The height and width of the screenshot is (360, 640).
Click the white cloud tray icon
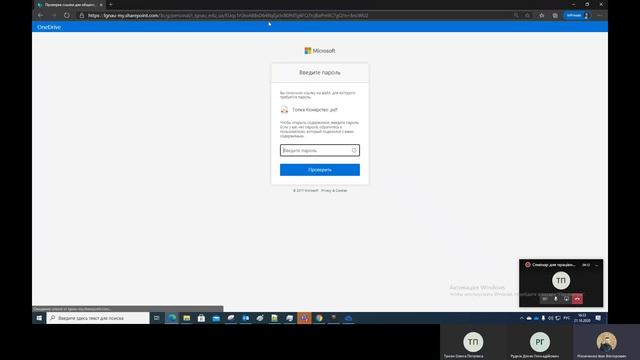pos(529,318)
